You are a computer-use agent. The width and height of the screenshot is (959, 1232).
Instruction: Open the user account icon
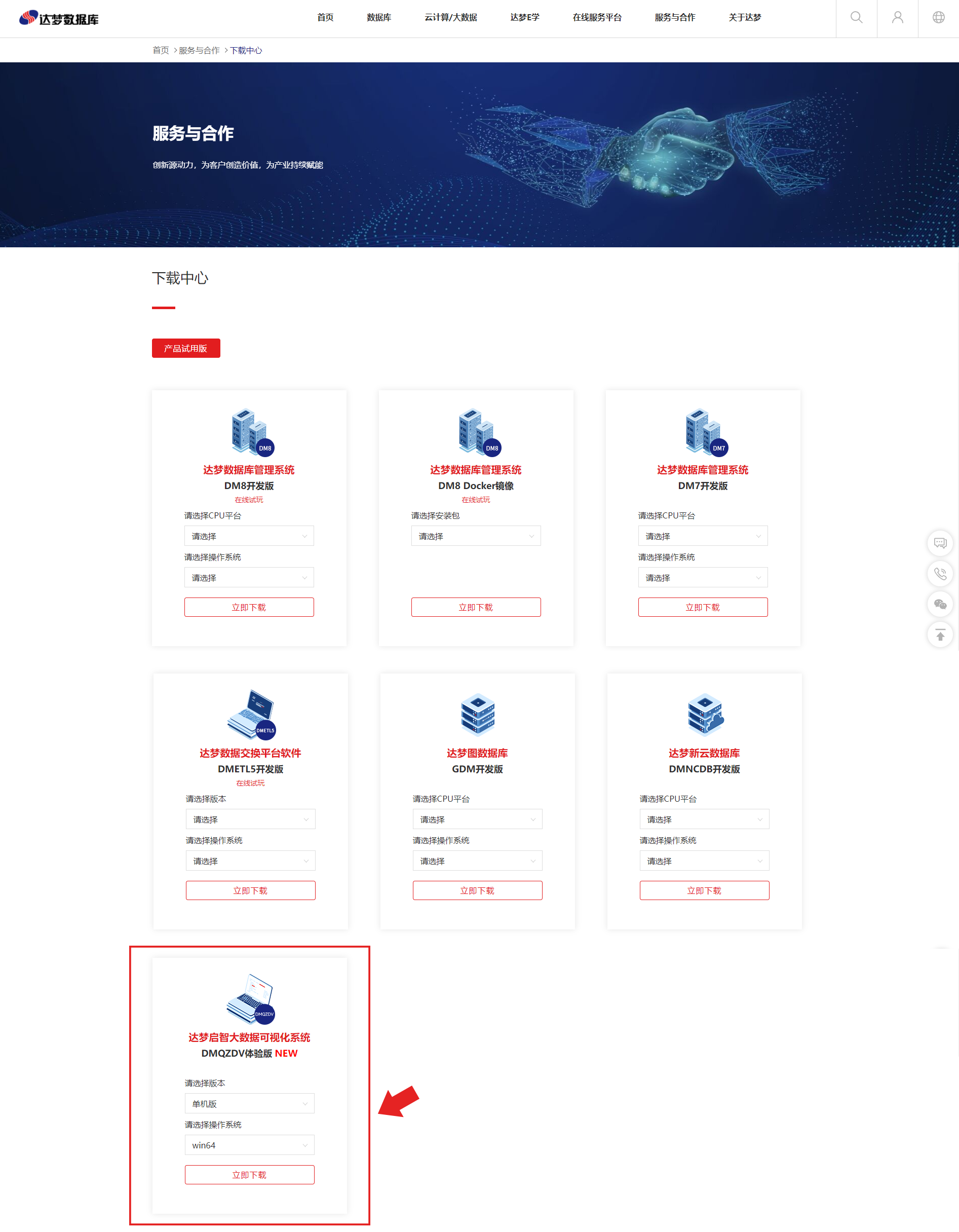[897, 18]
